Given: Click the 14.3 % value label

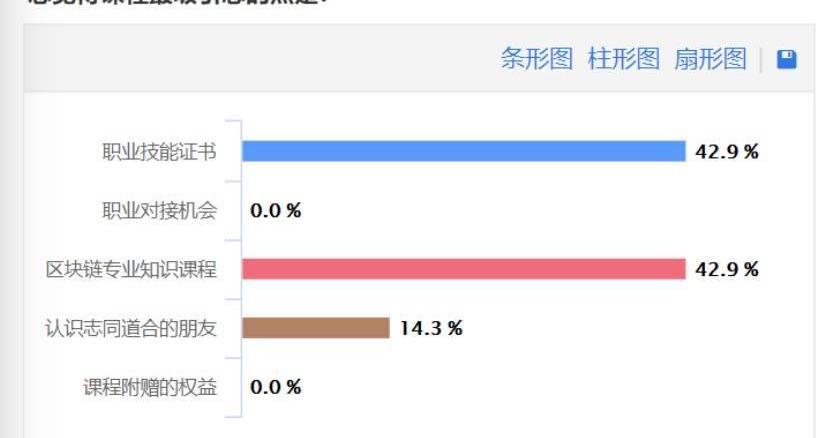Looking at the screenshot, I should 431,328.
